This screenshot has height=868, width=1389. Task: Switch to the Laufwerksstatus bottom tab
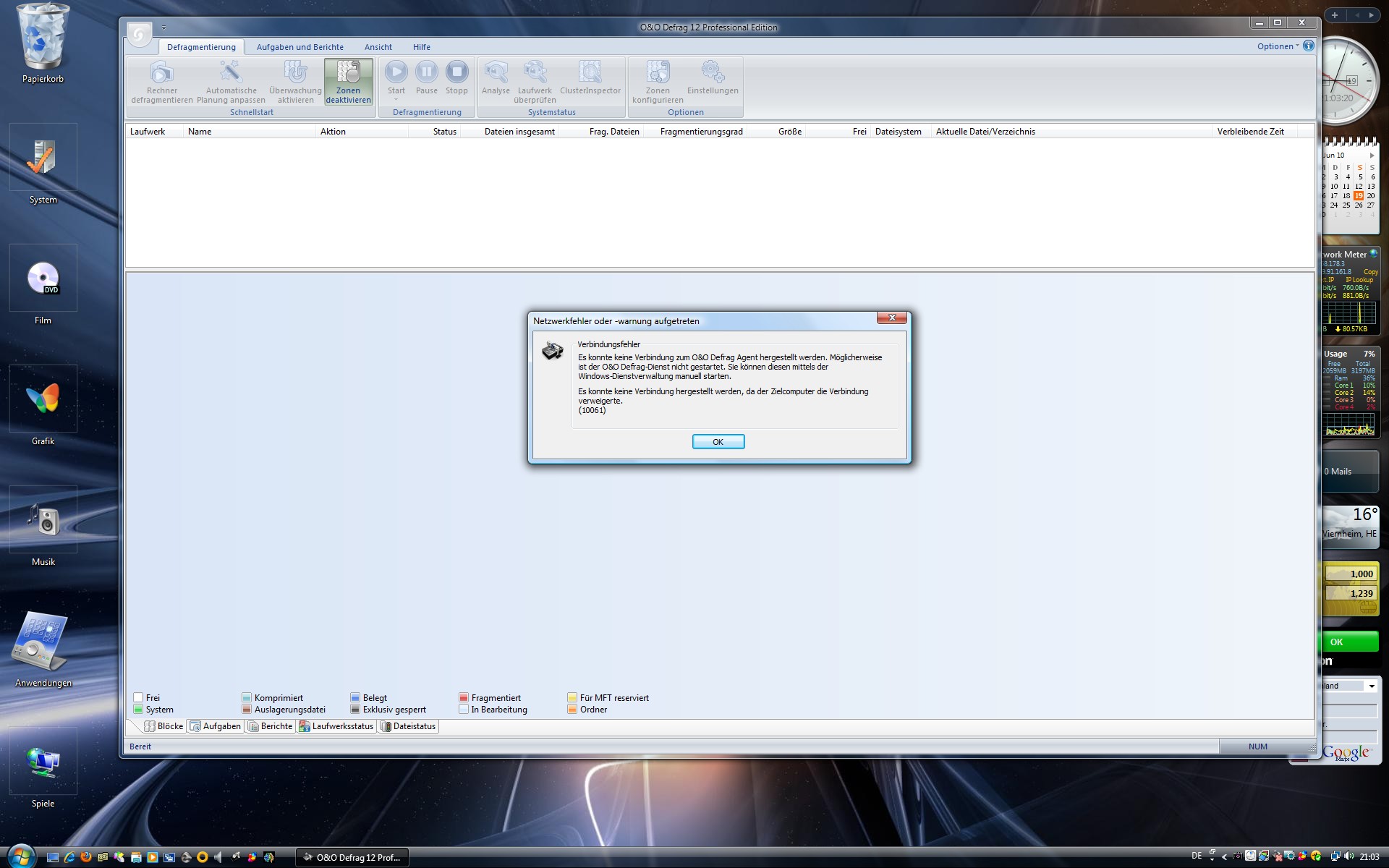coord(336,726)
